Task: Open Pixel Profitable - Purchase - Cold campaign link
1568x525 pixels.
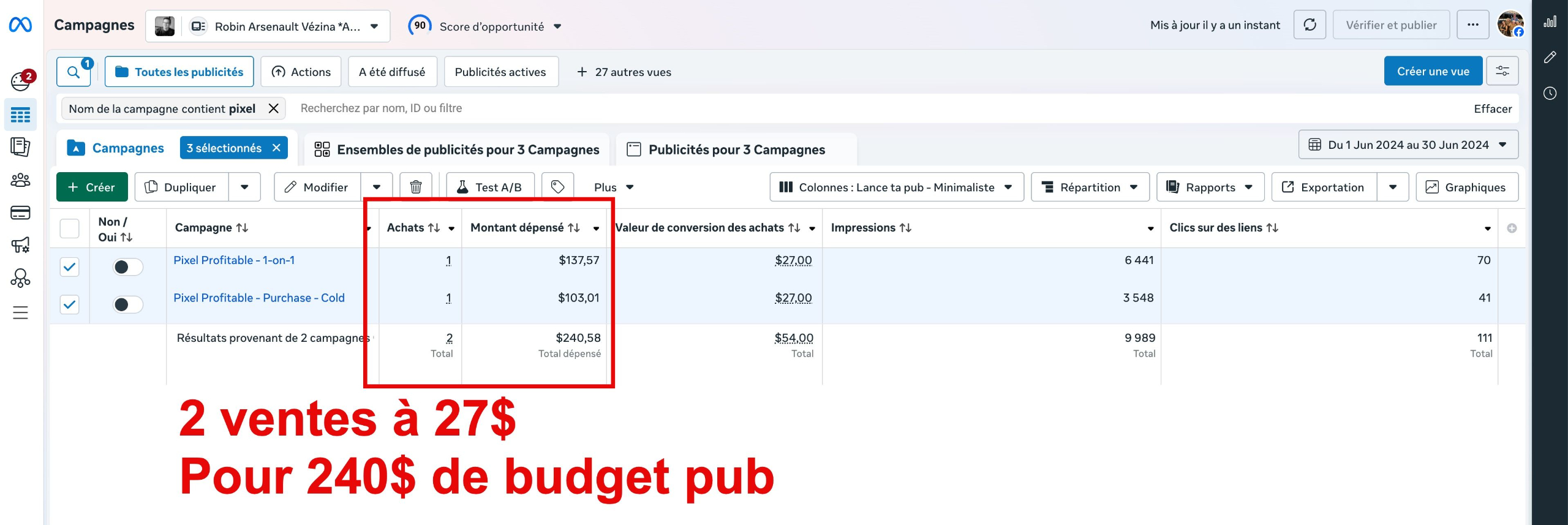Action: pos(259,298)
